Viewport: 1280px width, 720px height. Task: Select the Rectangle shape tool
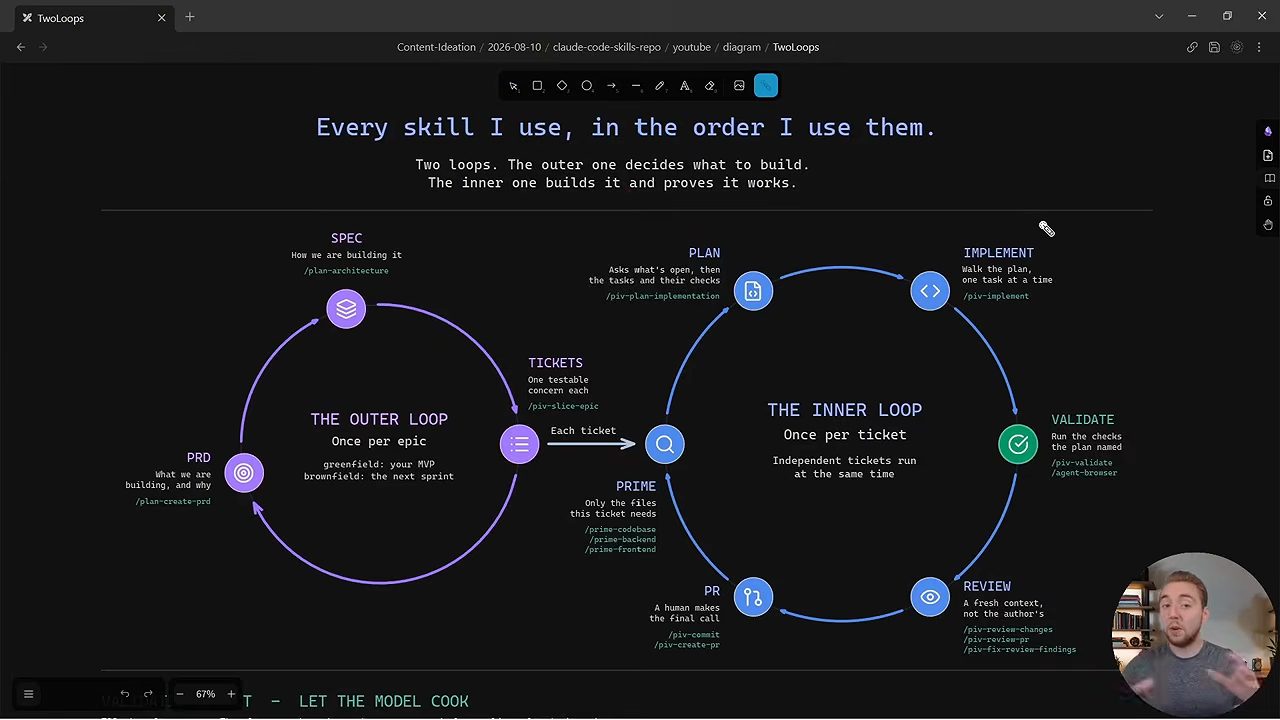[x=538, y=86]
